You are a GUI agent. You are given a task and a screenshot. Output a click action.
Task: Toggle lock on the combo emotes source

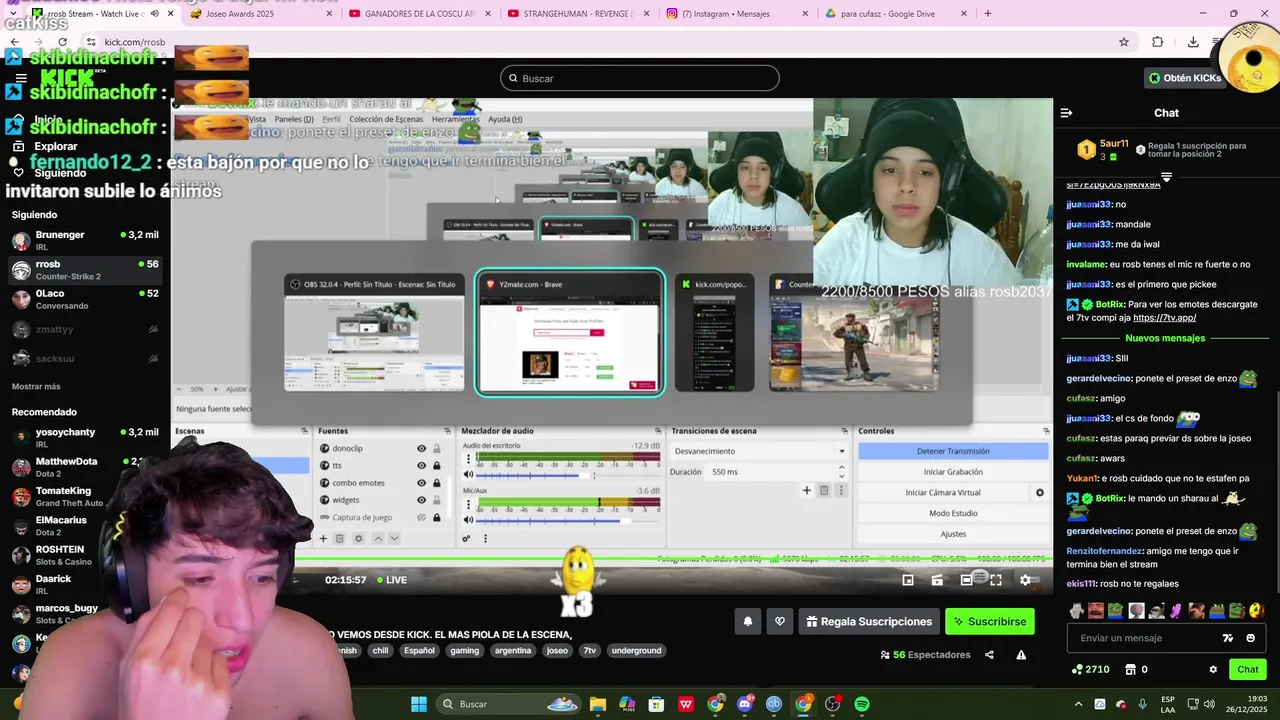coord(436,483)
